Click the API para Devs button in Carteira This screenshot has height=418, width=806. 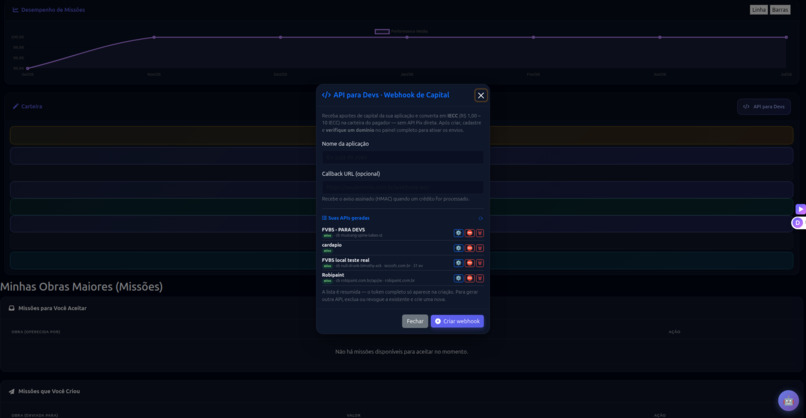coord(764,106)
